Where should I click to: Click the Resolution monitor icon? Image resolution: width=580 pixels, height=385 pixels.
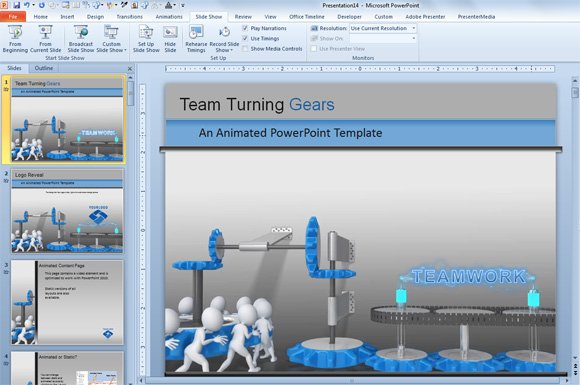point(314,28)
